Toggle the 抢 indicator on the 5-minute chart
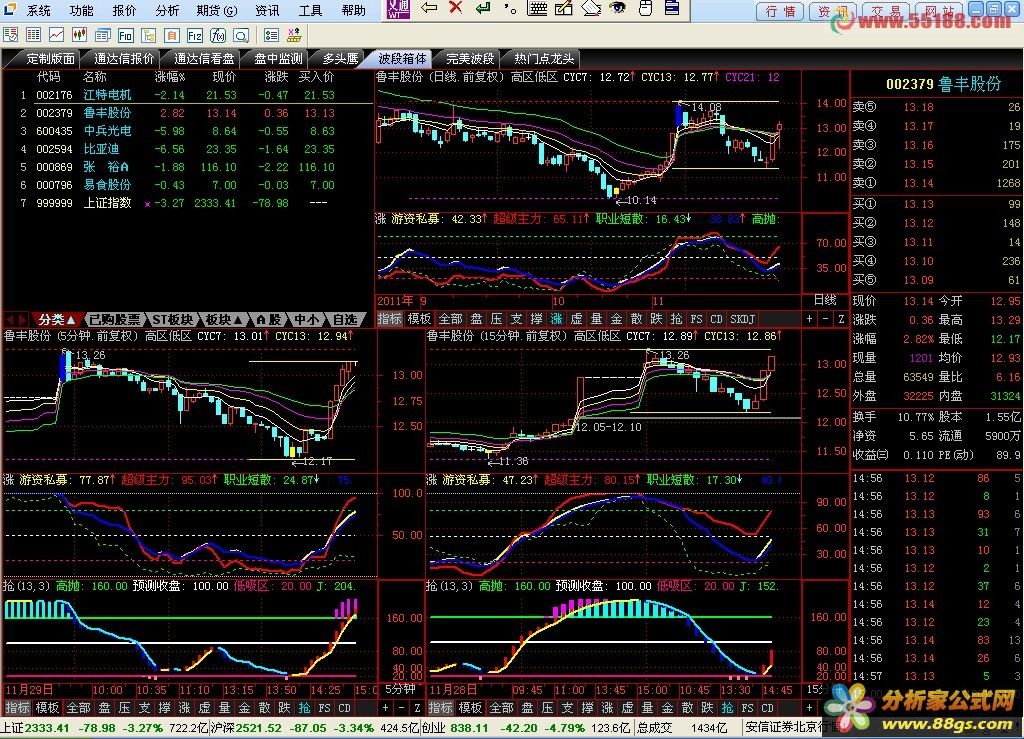Image resolution: width=1024 pixels, height=739 pixels. pyautogui.click(x=304, y=708)
